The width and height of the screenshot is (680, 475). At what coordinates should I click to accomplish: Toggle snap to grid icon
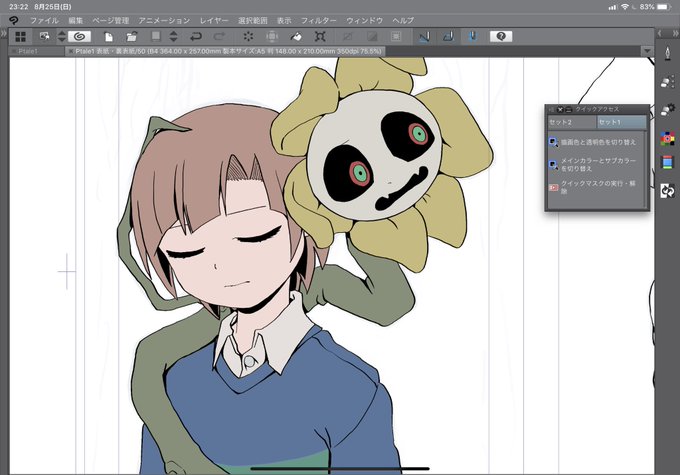(x=473, y=36)
